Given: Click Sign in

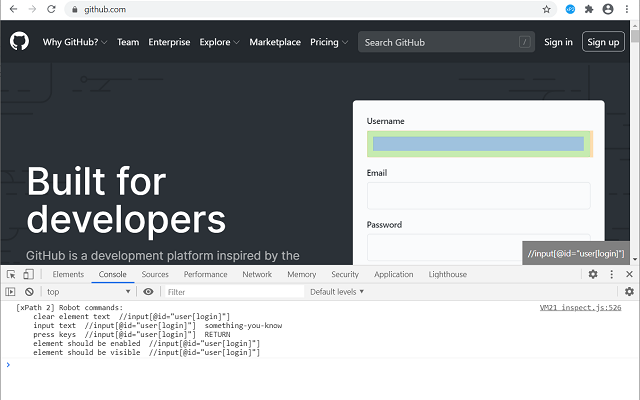Looking at the screenshot, I should tap(558, 42).
